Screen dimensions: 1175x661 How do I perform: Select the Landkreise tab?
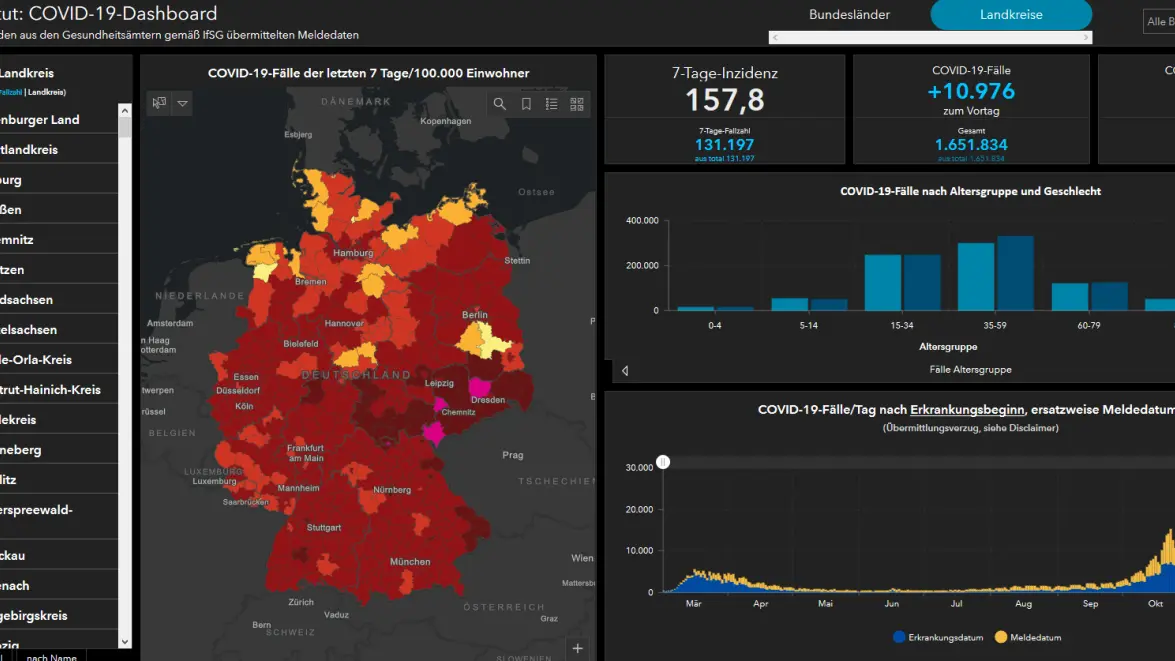1010,15
